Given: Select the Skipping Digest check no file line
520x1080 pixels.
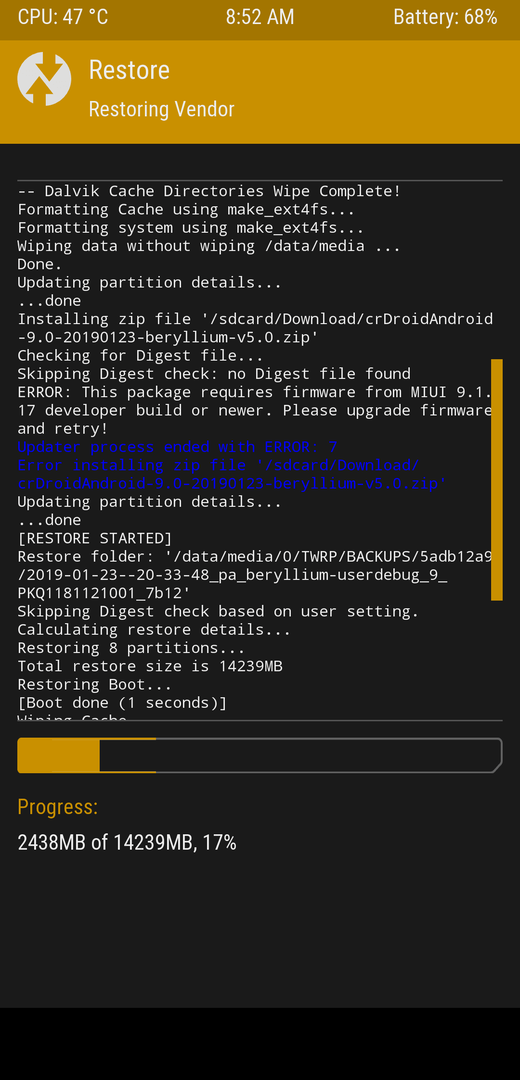Looking at the screenshot, I should 214,374.
